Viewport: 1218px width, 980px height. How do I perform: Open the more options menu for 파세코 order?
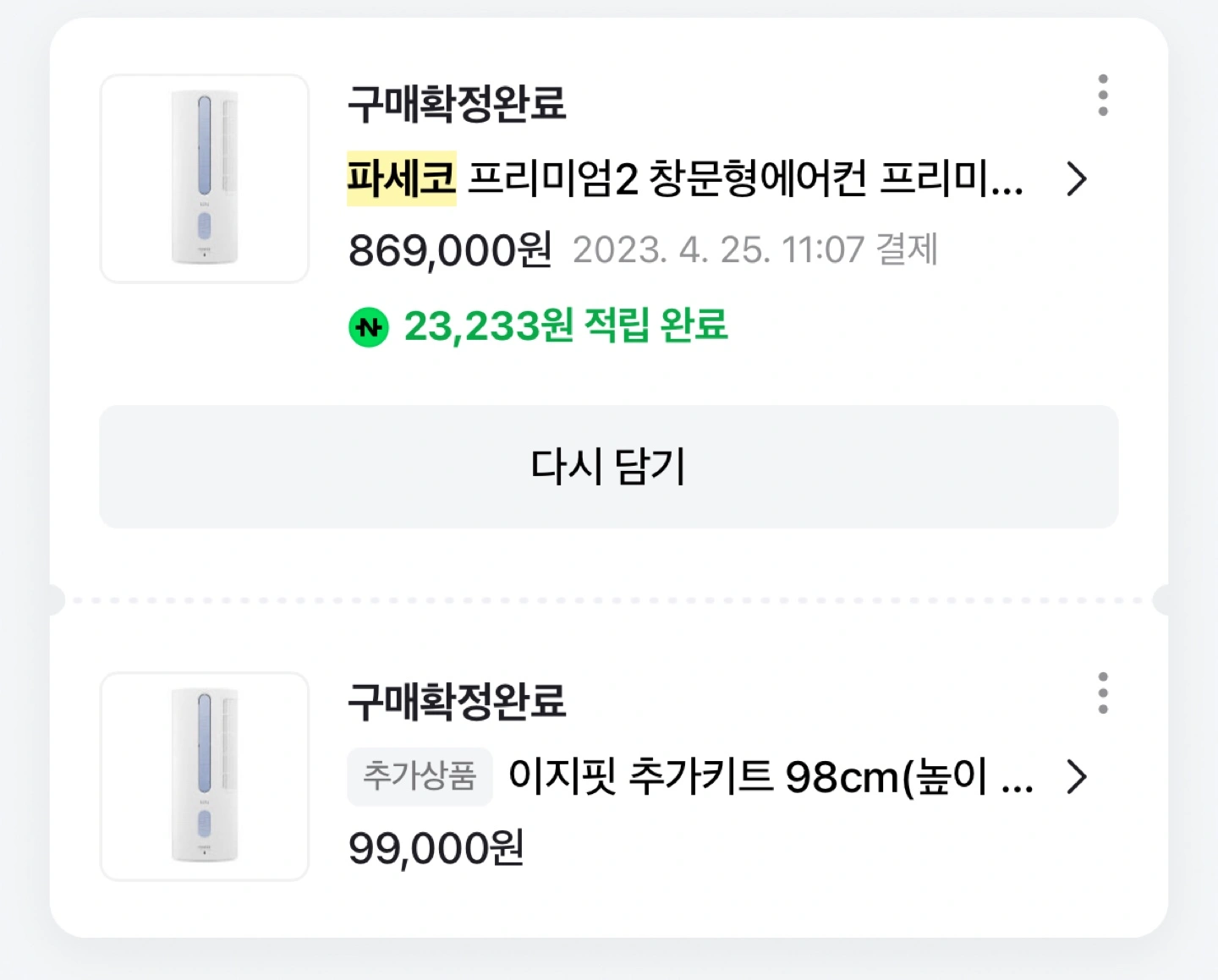[x=1102, y=95]
